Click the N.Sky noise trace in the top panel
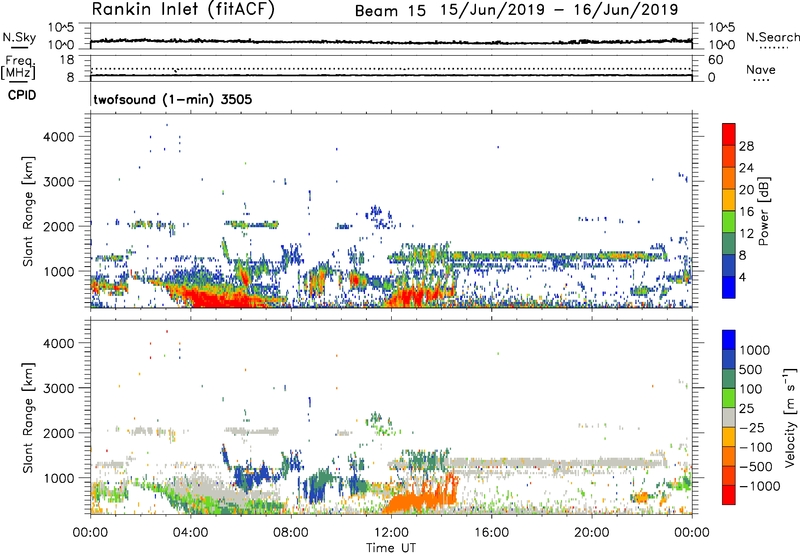This screenshot has height=554, width=800. 391,42
